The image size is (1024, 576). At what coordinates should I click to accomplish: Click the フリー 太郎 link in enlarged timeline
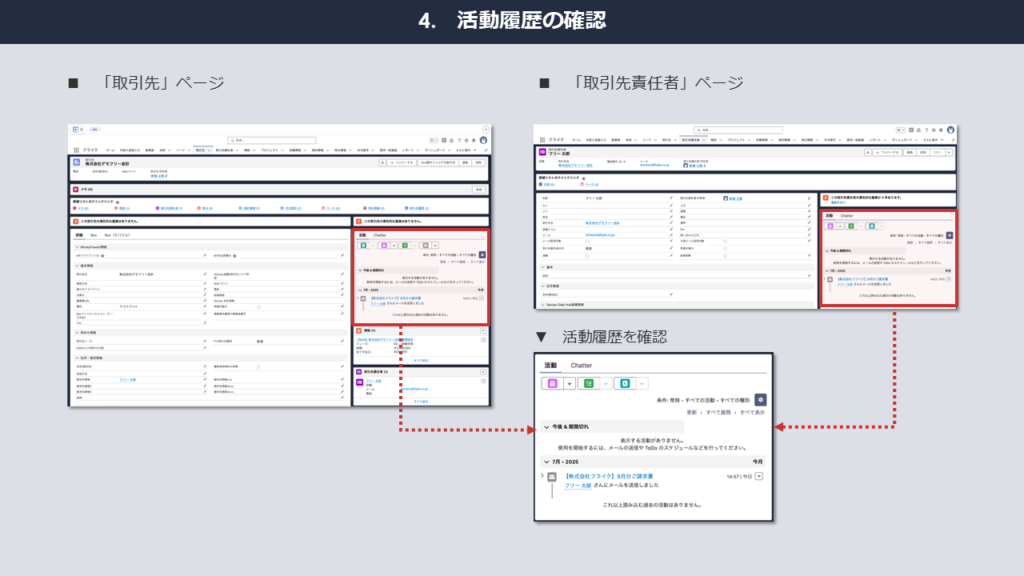coord(579,486)
